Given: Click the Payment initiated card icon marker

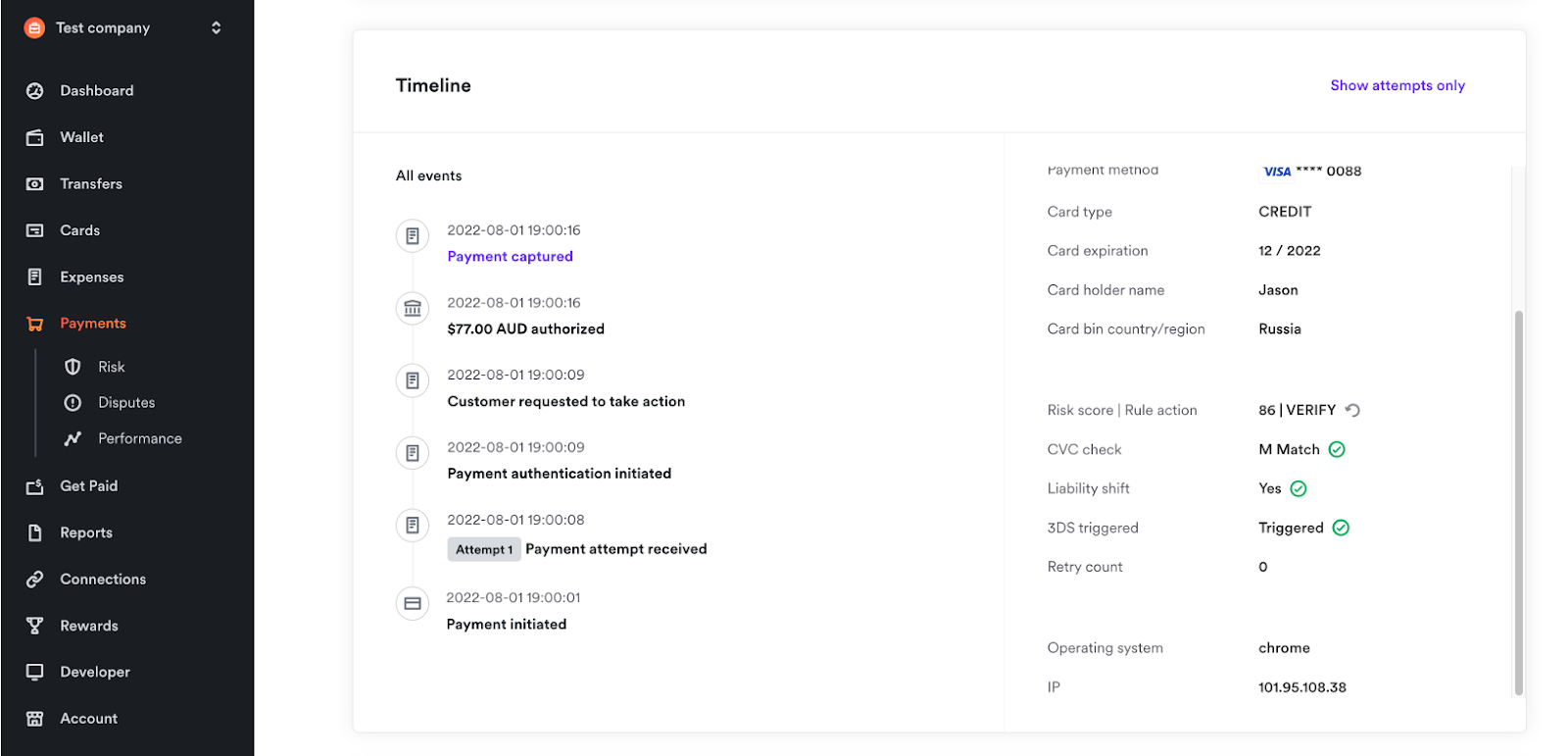Looking at the screenshot, I should pyautogui.click(x=413, y=603).
